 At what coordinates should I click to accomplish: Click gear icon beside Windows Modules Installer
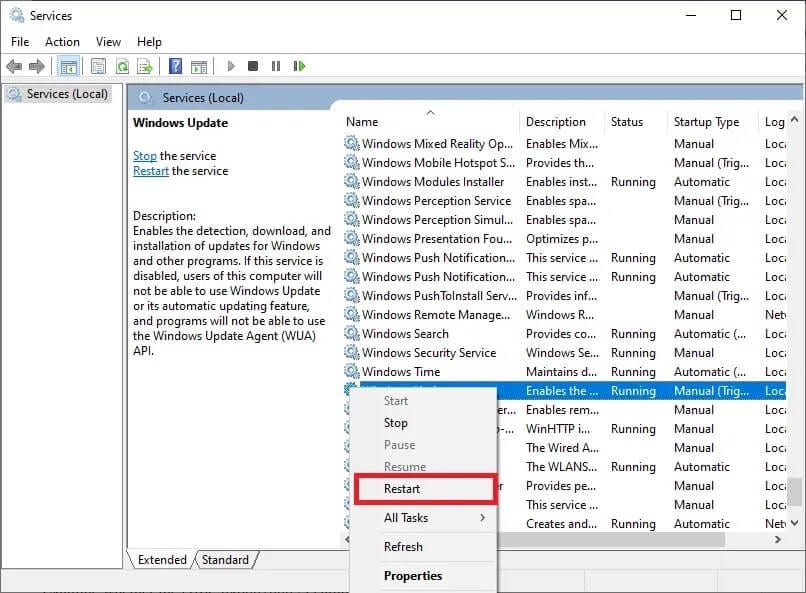(352, 181)
